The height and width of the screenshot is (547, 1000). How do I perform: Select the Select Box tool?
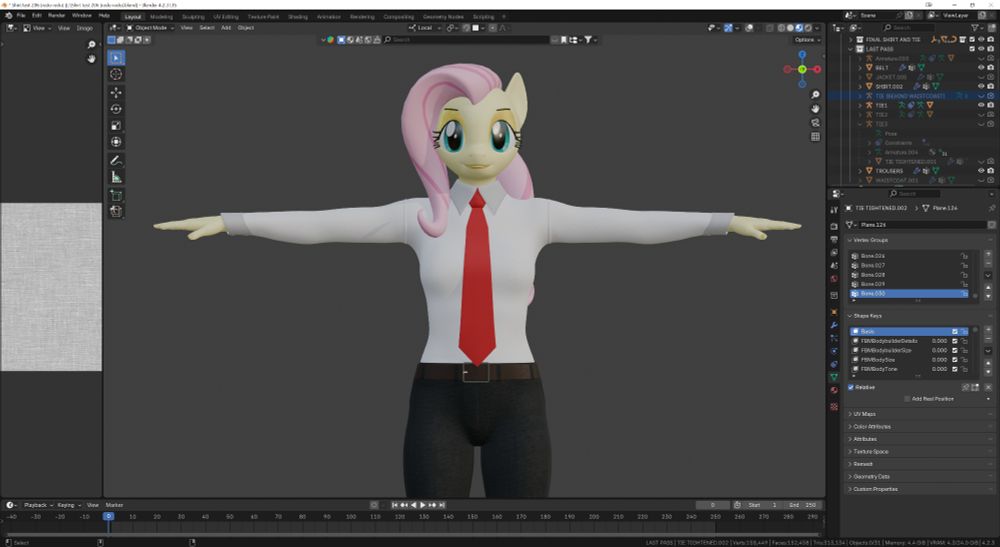click(x=116, y=58)
